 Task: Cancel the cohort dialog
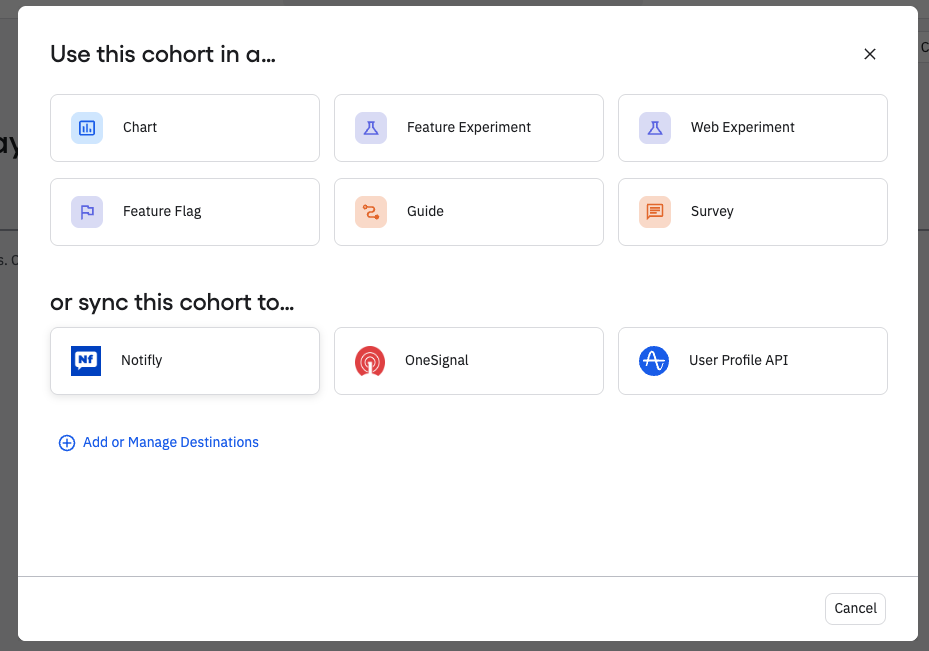click(856, 609)
